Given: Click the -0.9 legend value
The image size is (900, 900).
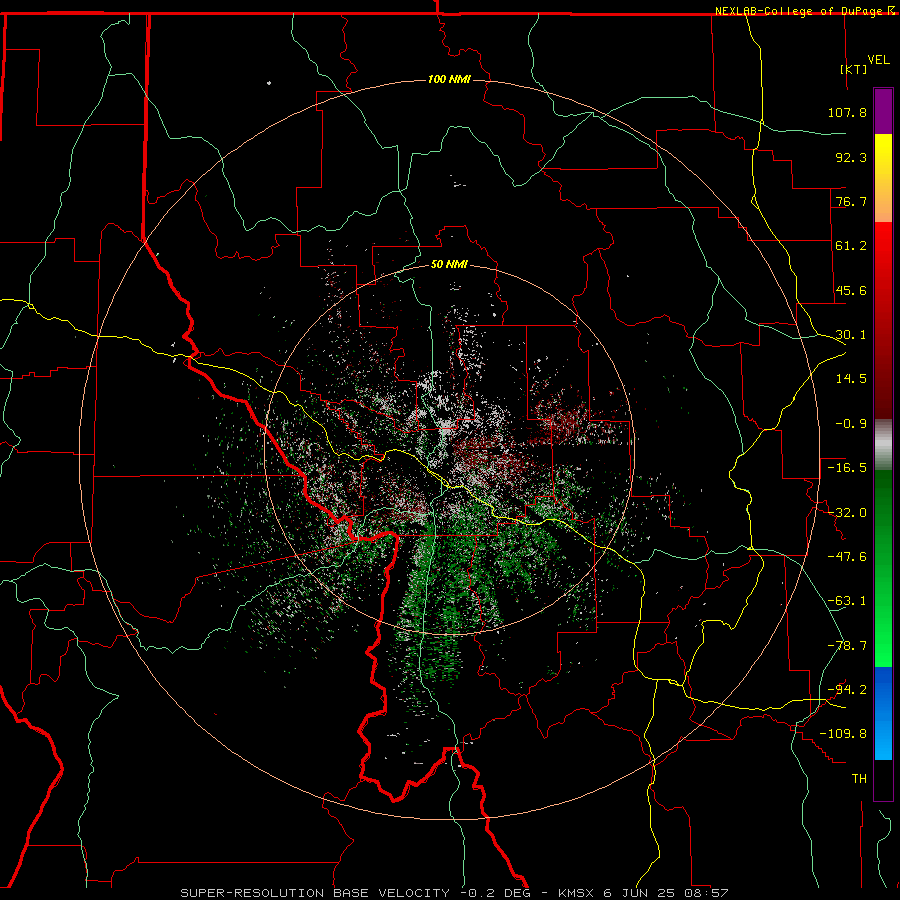Looking at the screenshot, I should [851, 424].
